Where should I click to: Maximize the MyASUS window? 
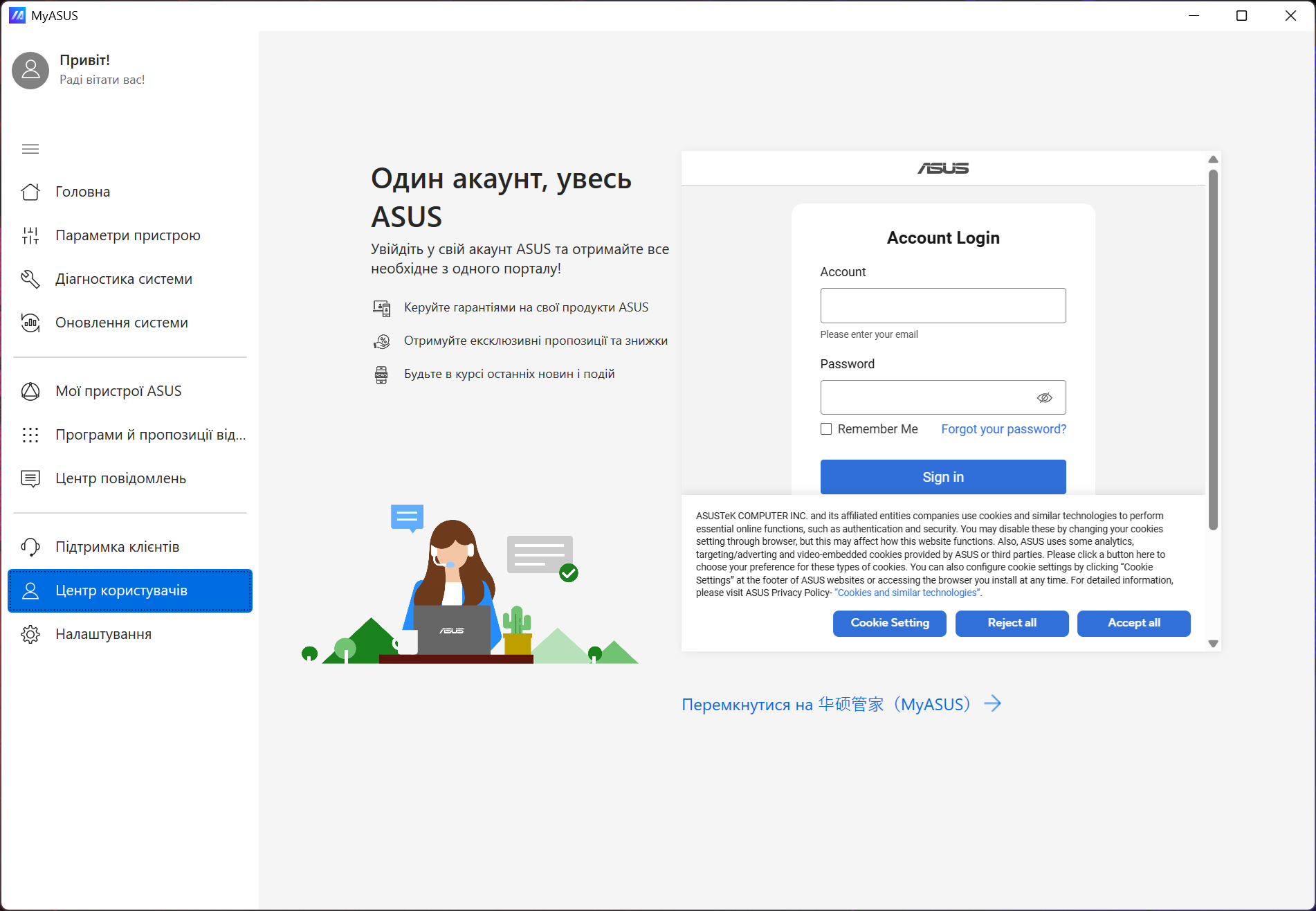tap(1242, 15)
